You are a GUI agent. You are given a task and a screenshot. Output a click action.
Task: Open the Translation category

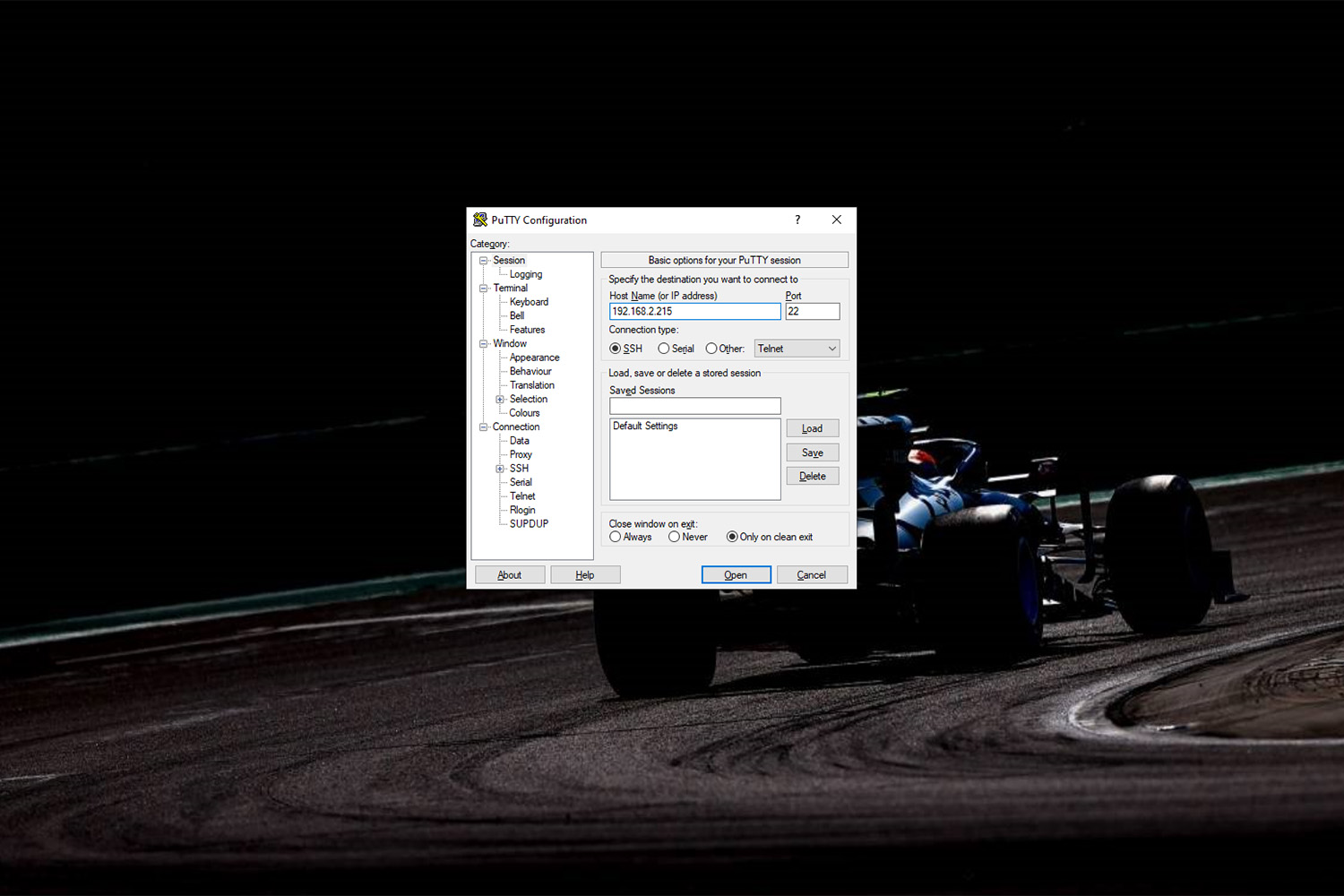(532, 385)
